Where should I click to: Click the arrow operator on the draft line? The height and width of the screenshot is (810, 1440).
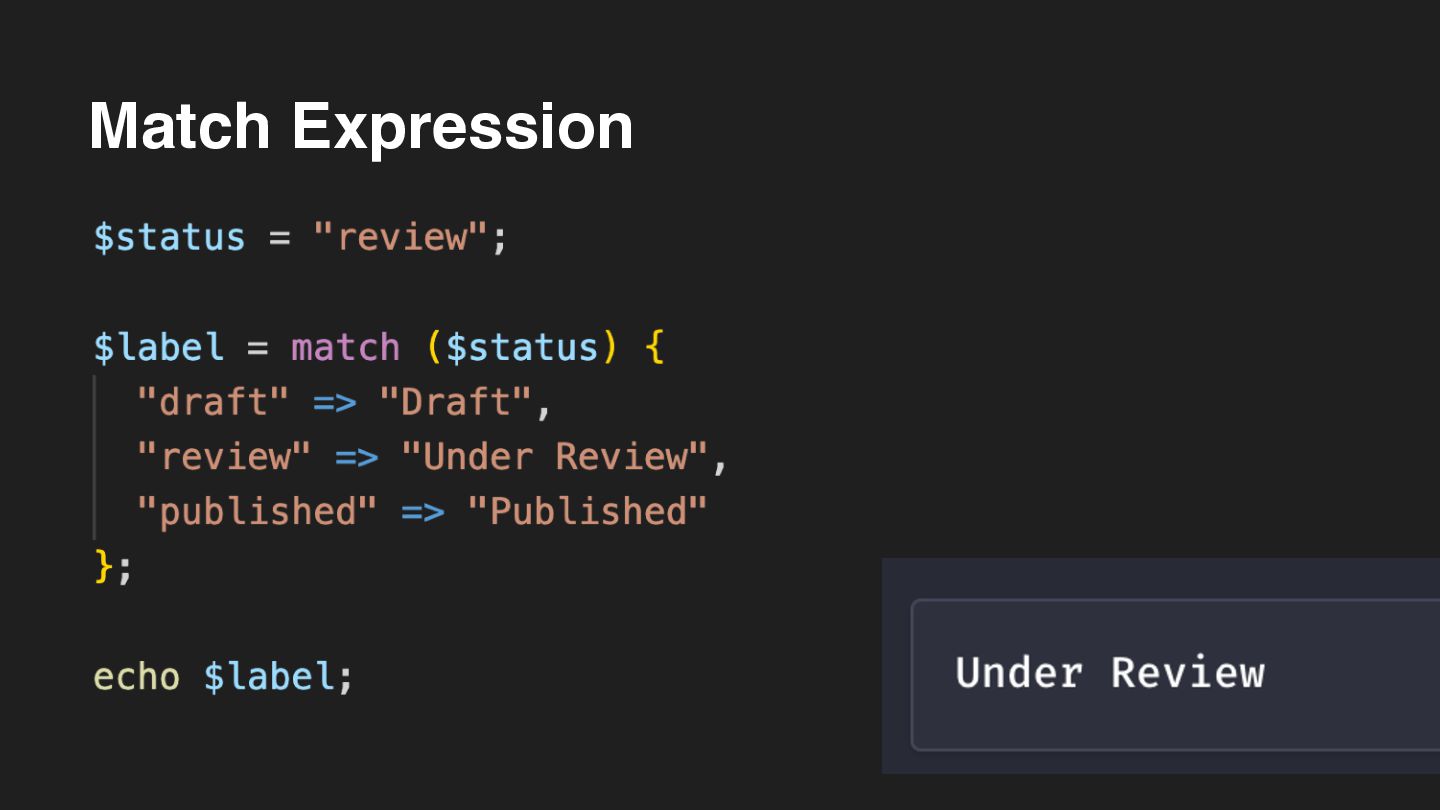pos(334,402)
